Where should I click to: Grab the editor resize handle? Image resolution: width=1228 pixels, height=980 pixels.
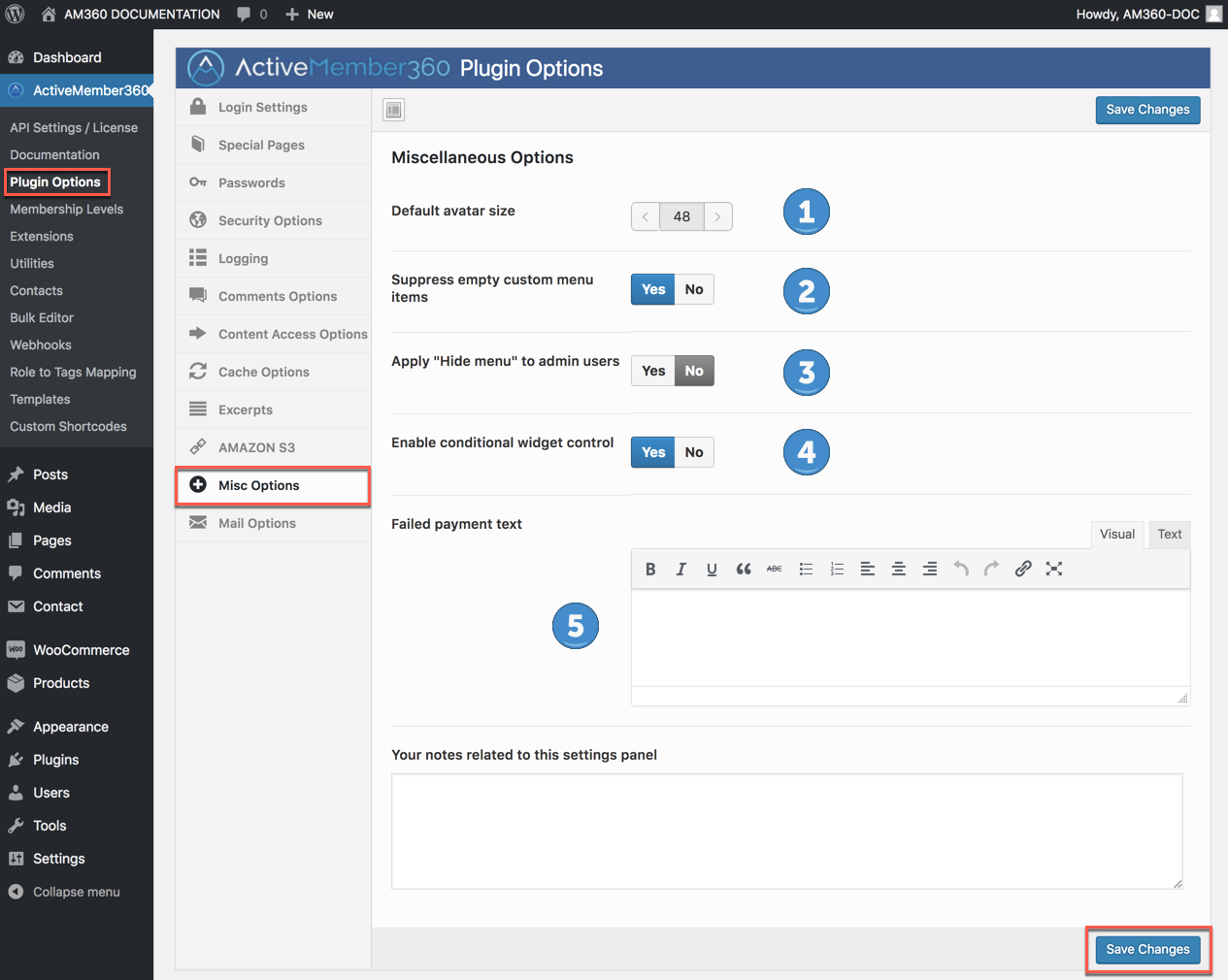[x=1182, y=698]
